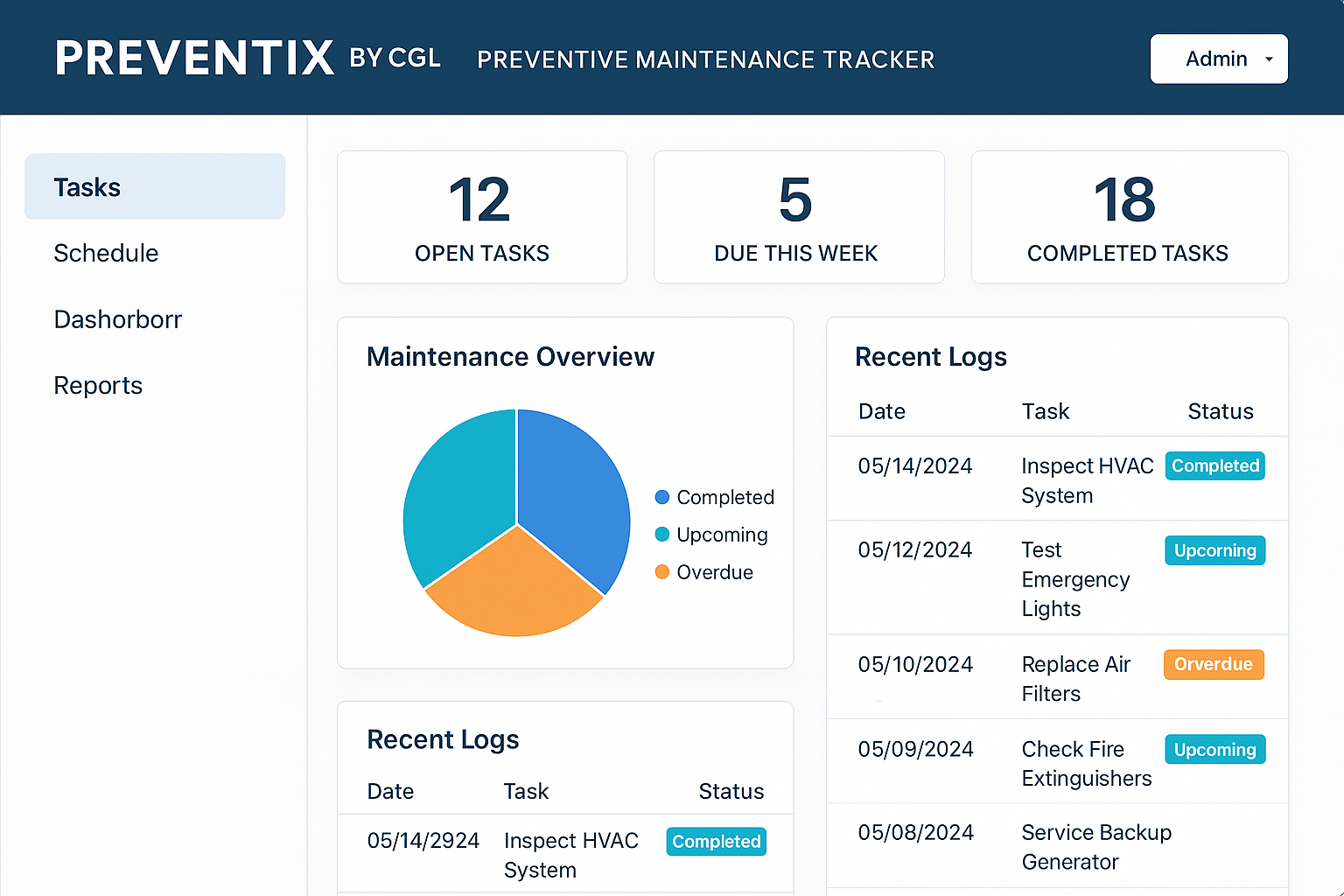This screenshot has width=1344, height=896.
Task: Open Reports in the sidebar
Action: 98,385
